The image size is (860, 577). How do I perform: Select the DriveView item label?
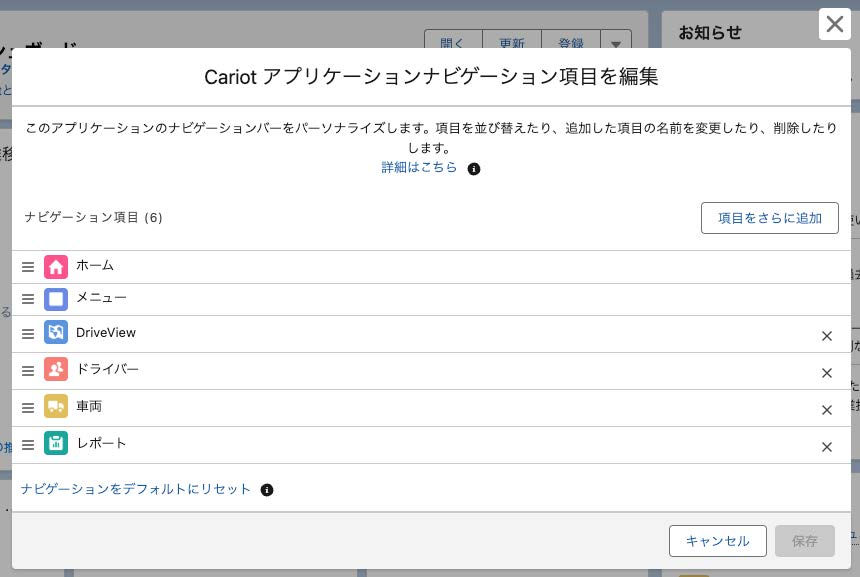tap(106, 332)
